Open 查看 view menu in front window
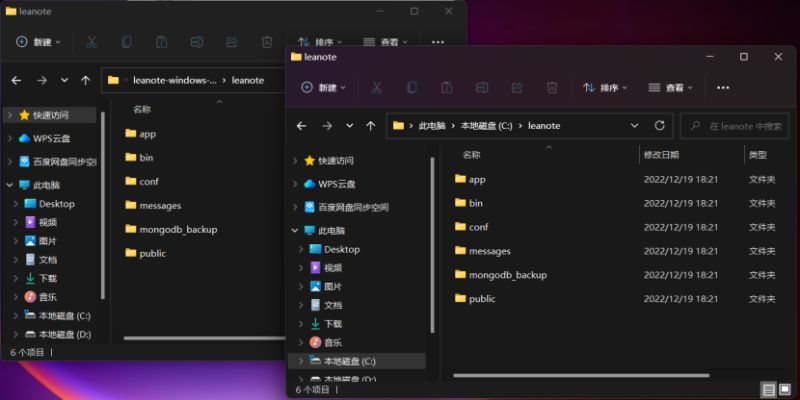The height and width of the screenshot is (400, 800). click(x=670, y=88)
